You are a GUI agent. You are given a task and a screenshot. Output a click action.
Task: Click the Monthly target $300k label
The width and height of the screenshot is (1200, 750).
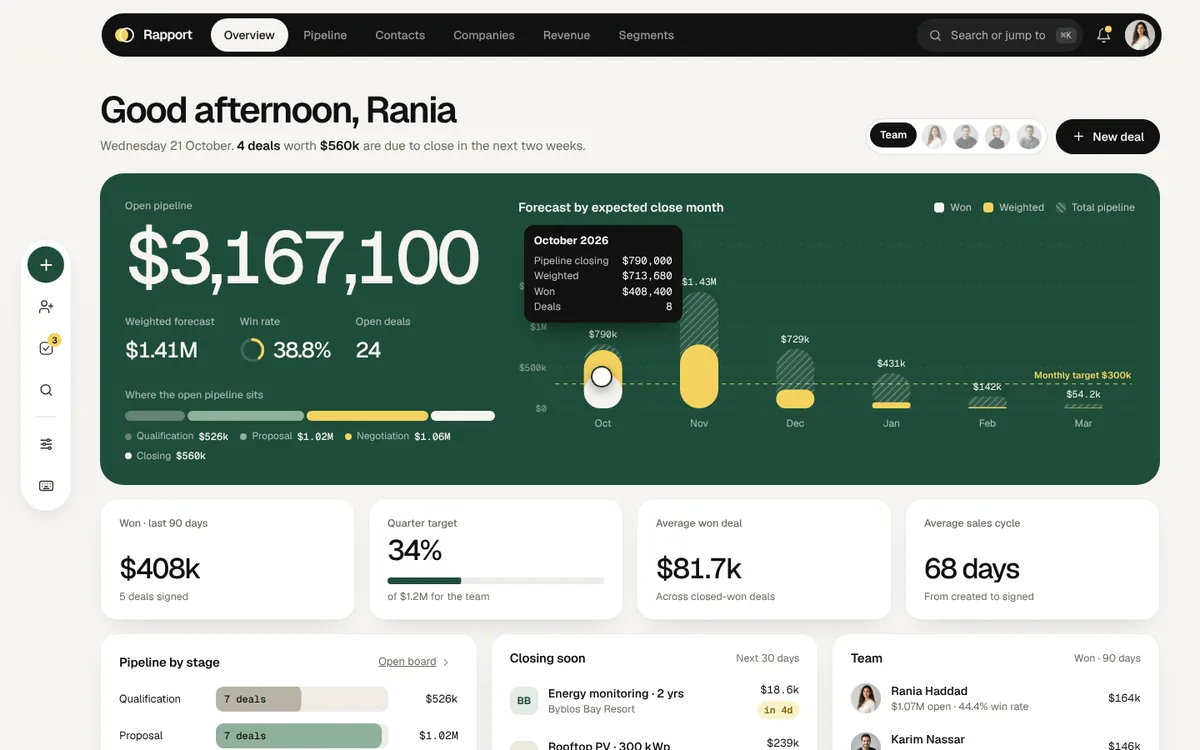click(x=1082, y=375)
